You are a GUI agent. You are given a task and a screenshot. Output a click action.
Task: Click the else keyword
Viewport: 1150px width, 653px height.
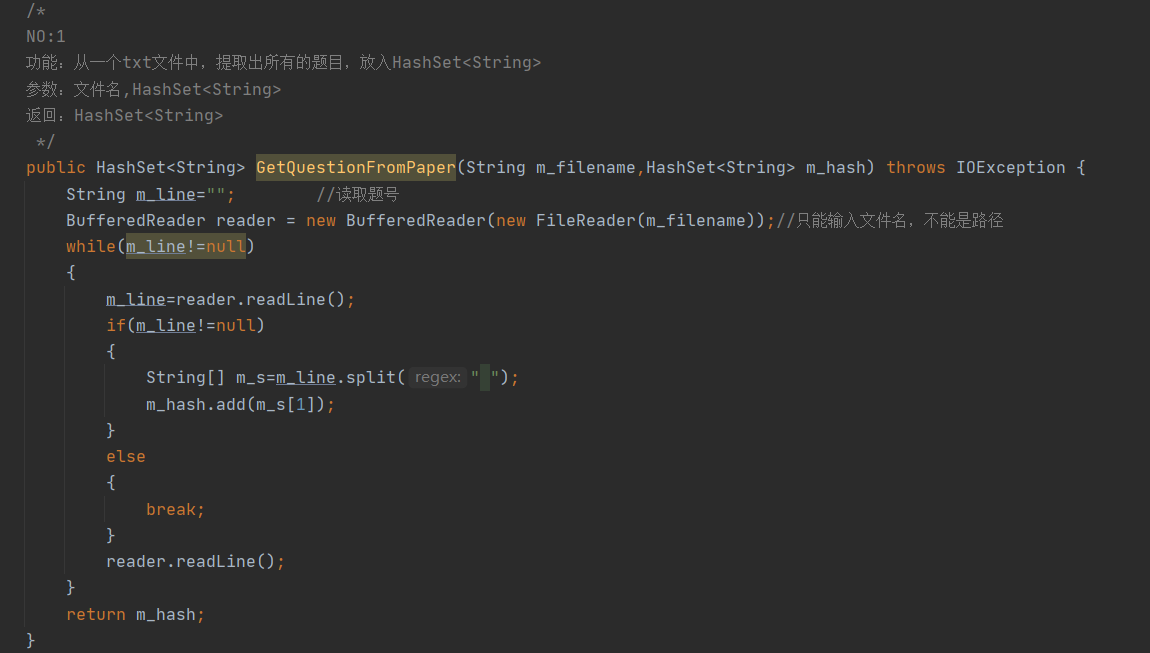[125, 456]
